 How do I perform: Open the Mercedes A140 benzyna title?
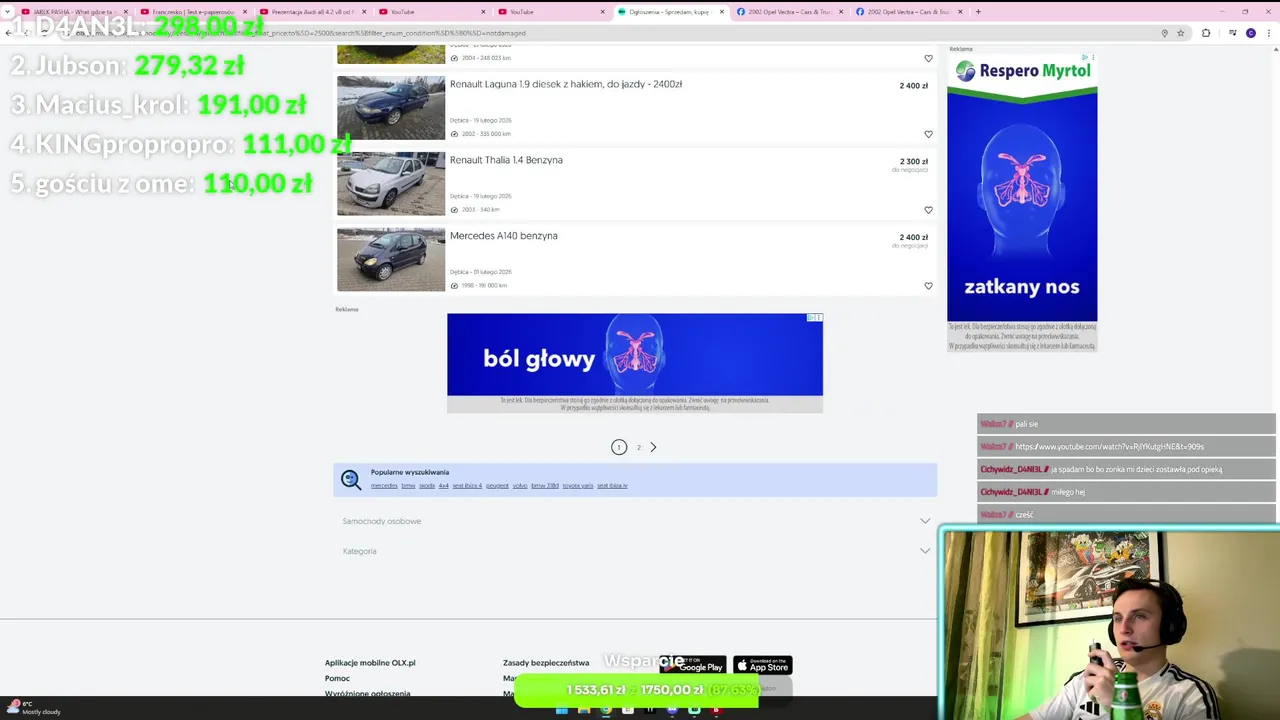point(504,236)
